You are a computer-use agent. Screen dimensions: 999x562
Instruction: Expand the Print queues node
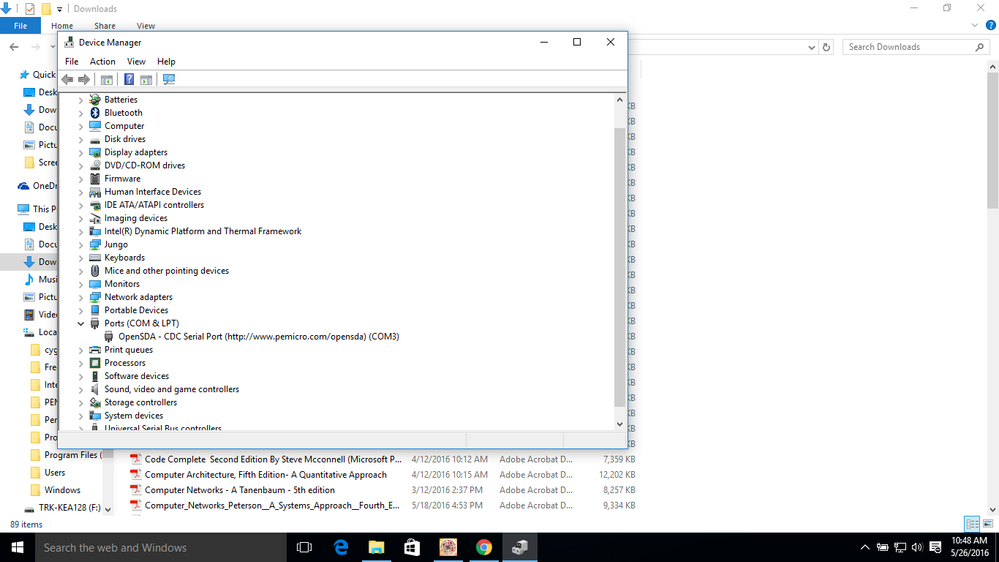coord(81,350)
